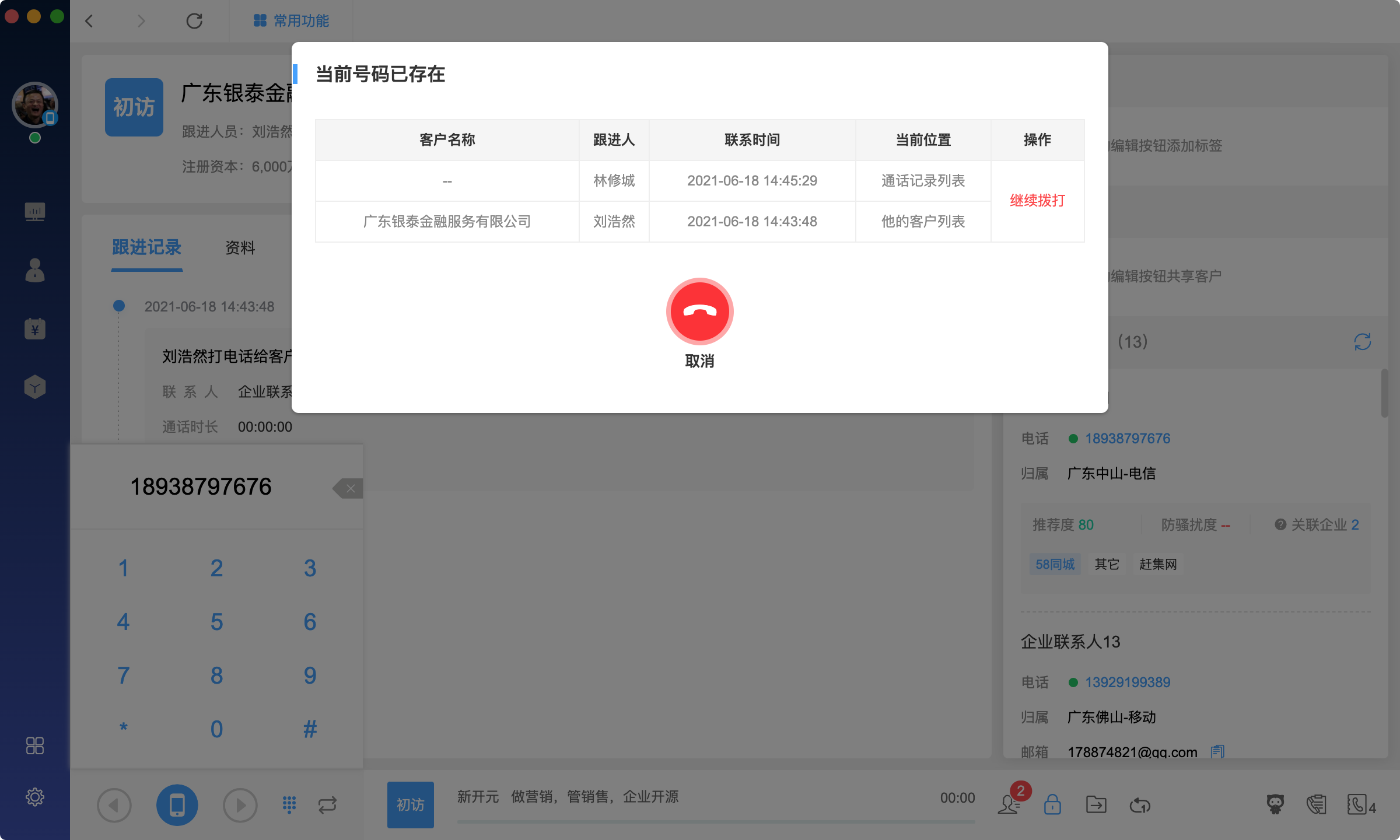Go forward with the right arrow
1400x840 pixels.
[141, 21]
